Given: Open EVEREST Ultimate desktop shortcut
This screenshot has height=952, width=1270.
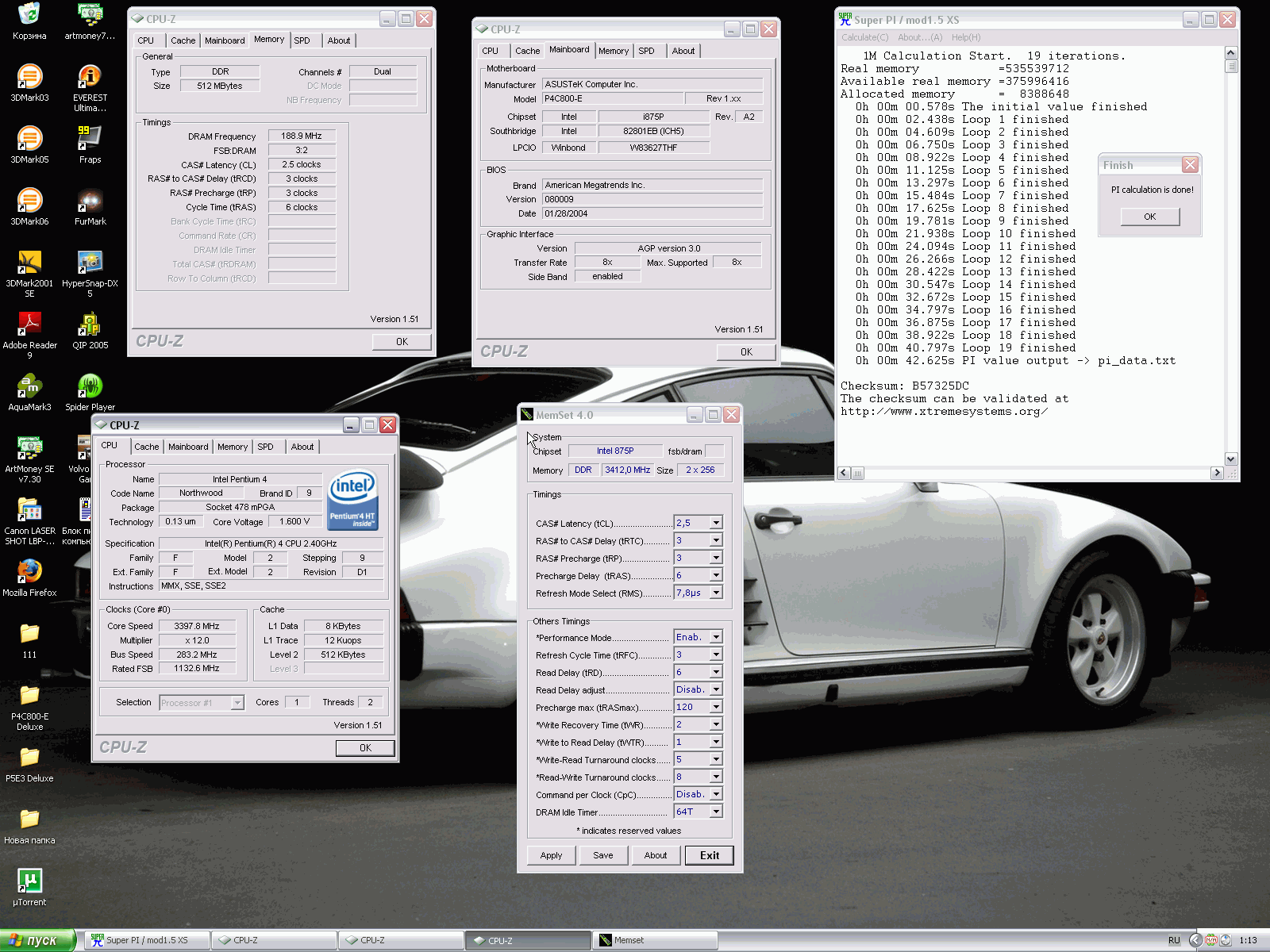Looking at the screenshot, I should (x=90, y=88).
